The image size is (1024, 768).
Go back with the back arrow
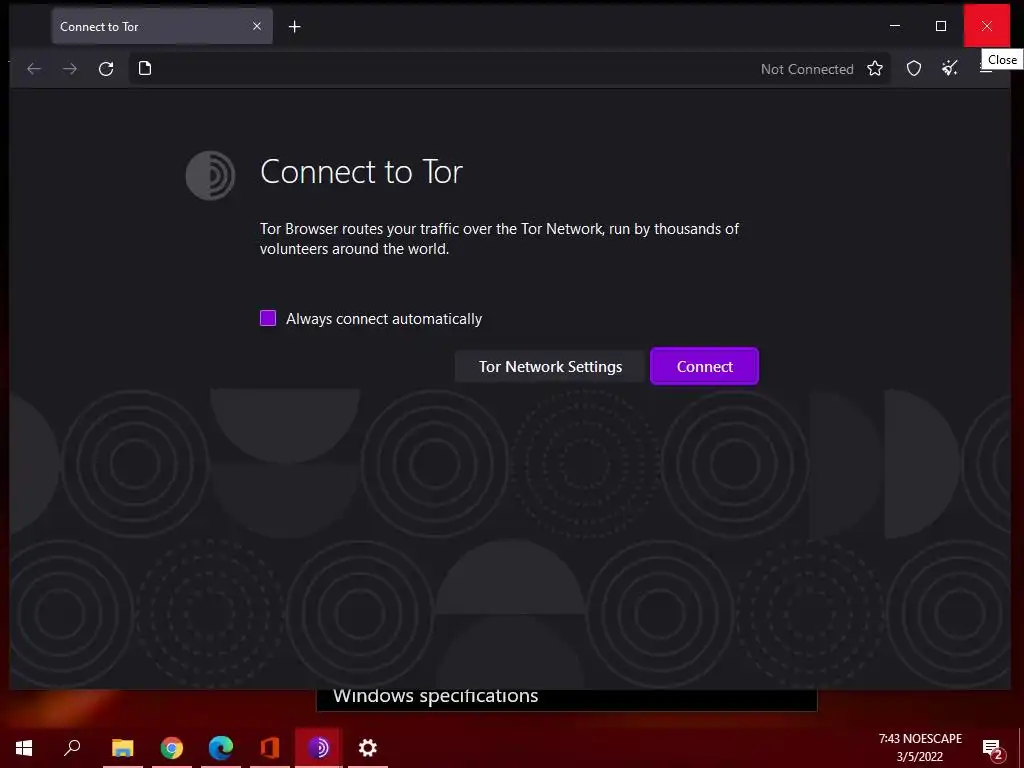(x=34, y=69)
